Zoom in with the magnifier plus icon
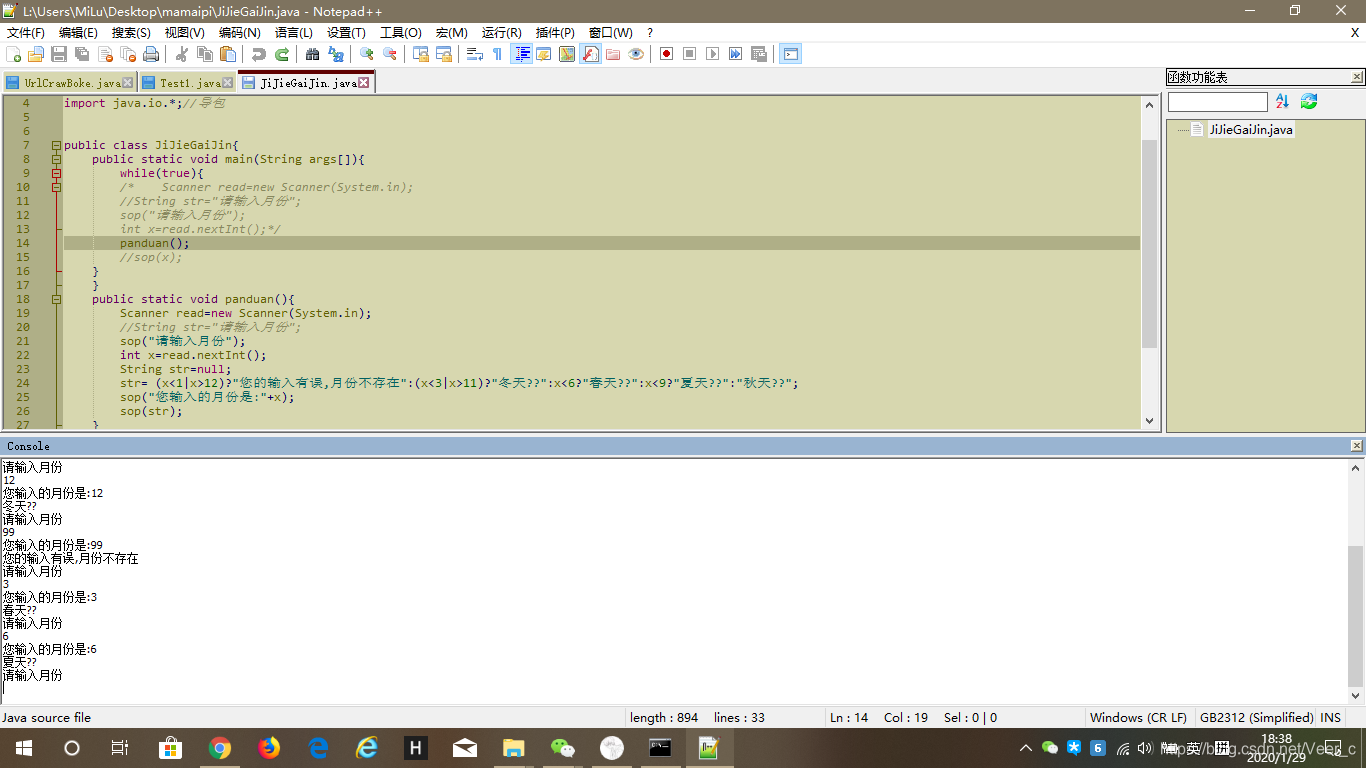Viewport: 1366px width, 768px height. [367, 54]
